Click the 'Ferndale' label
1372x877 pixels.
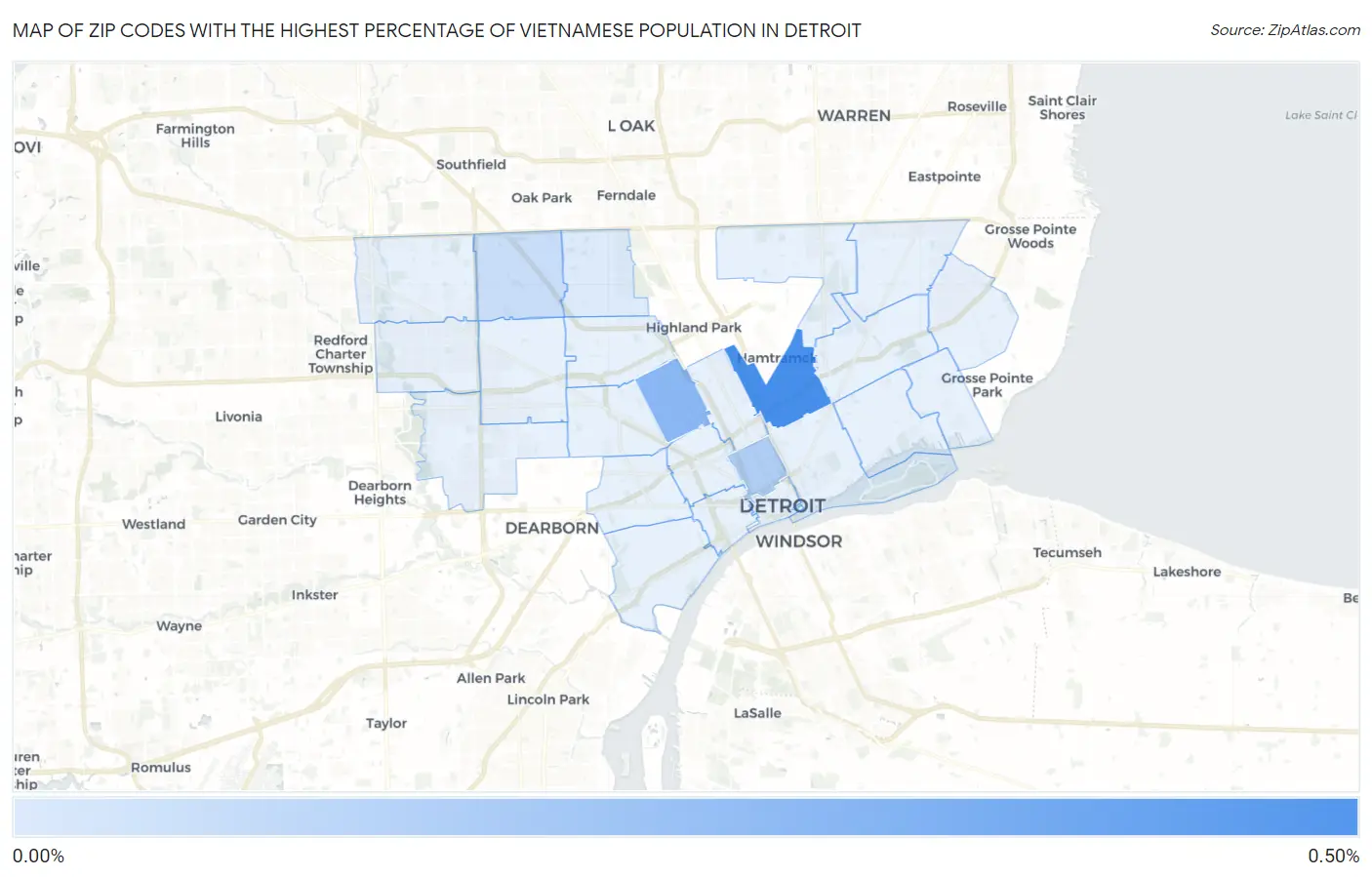tap(625, 195)
